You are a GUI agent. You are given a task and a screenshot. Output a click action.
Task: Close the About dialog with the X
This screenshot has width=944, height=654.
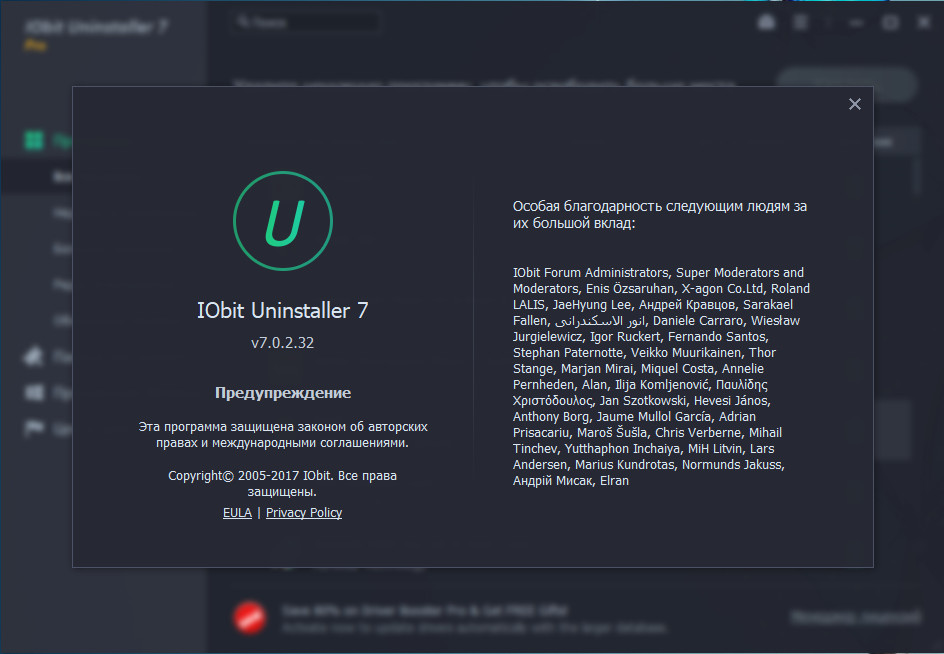(854, 104)
